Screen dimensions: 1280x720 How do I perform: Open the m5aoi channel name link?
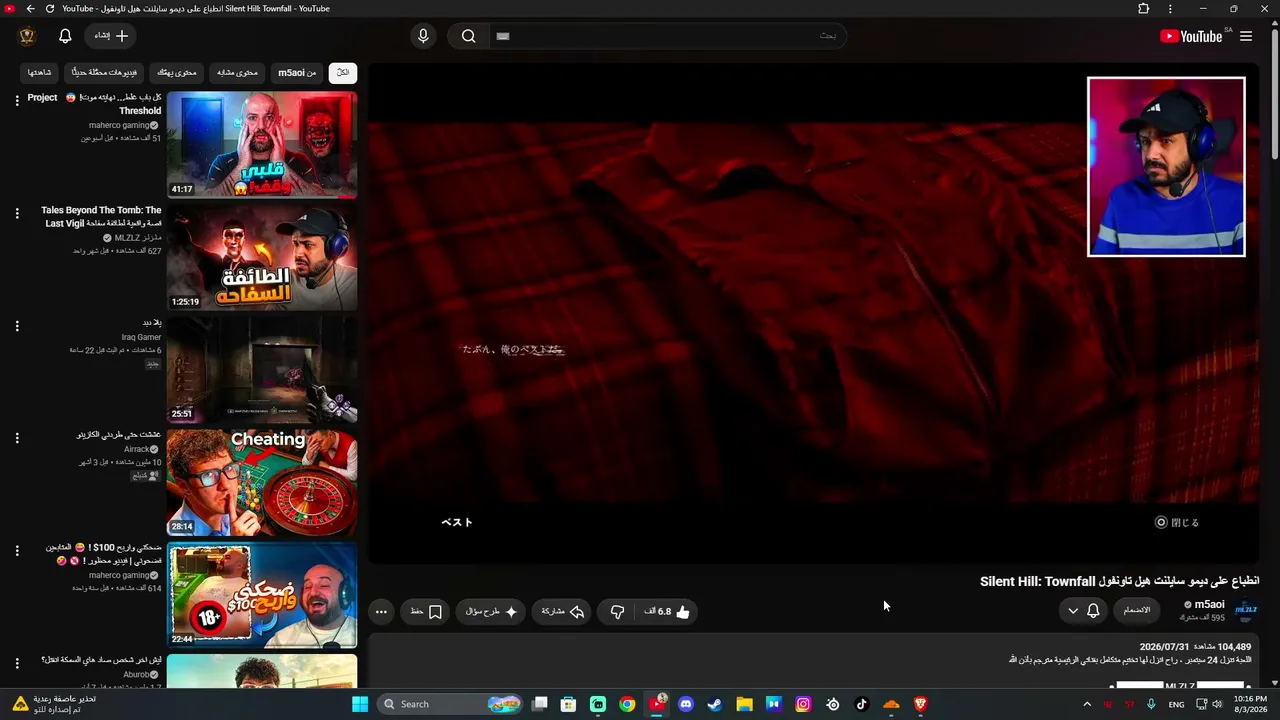click(x=1210, y=604)
